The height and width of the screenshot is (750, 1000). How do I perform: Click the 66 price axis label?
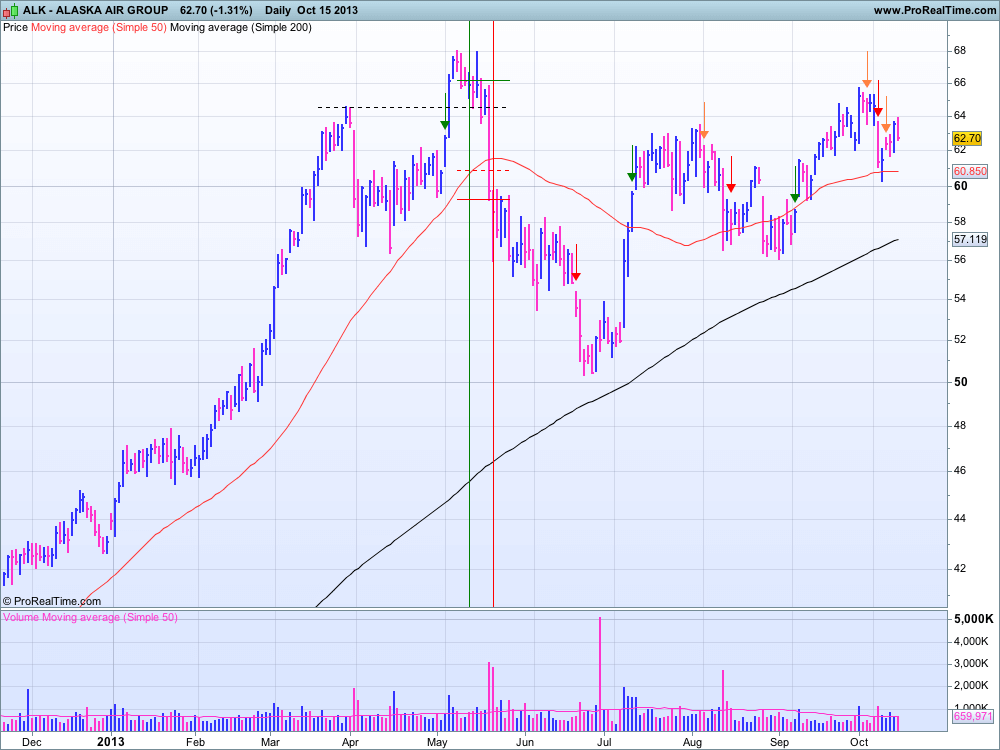pyautogui.click(x=960, y=82)
